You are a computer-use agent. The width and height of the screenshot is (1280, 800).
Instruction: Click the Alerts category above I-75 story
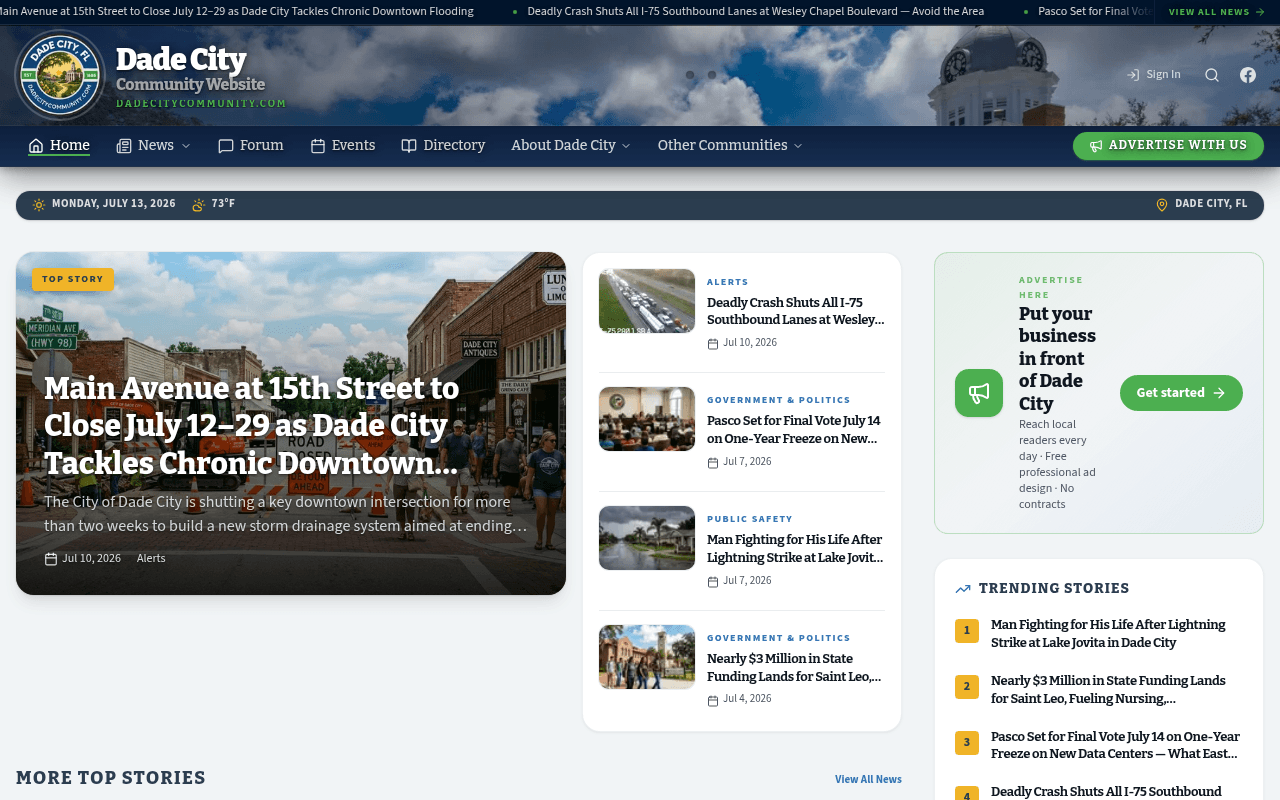[728, 282]
